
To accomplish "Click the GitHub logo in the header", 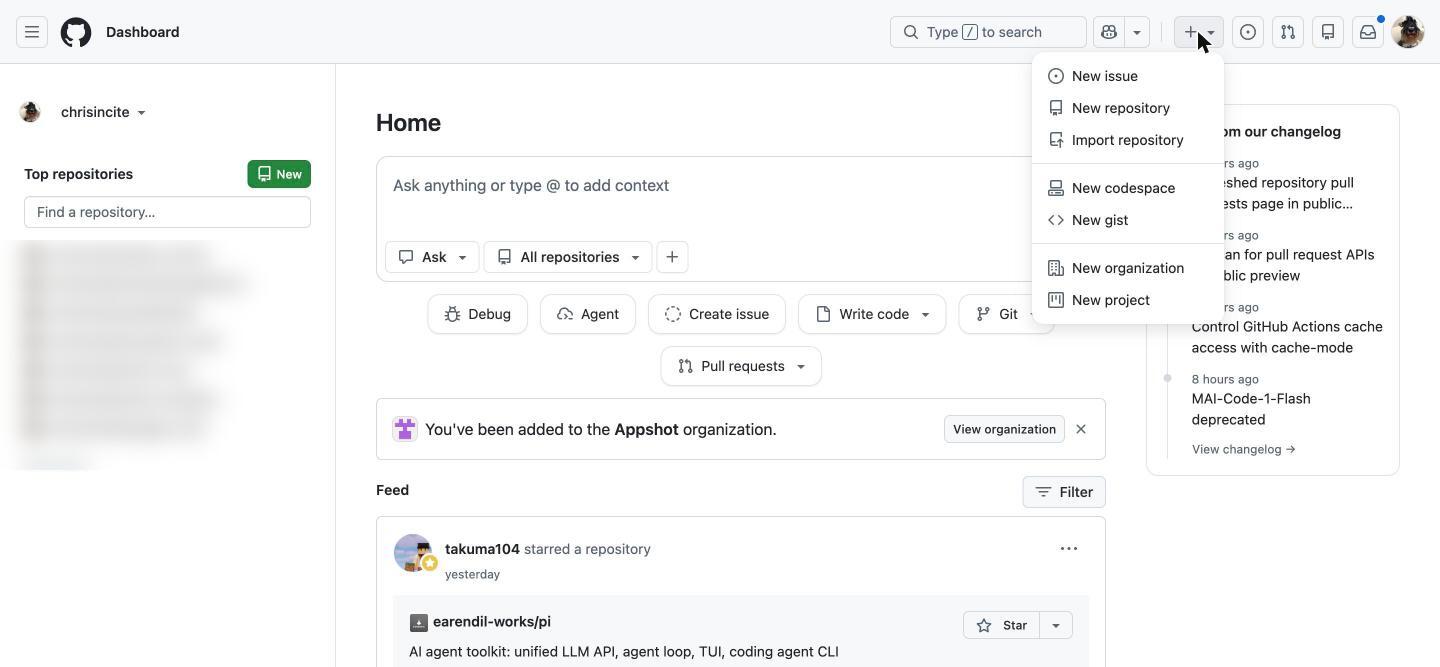I will (76, 32).
